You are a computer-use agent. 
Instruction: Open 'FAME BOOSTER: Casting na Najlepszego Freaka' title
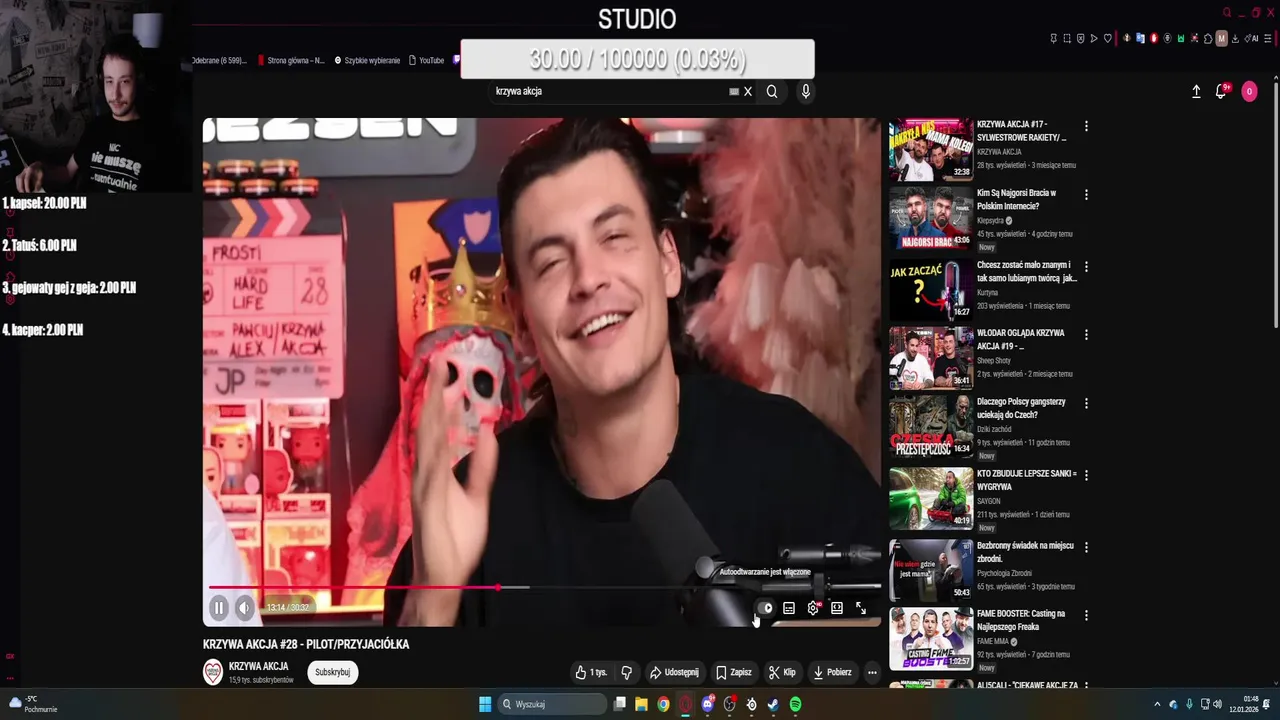(x=1020, y=620)
